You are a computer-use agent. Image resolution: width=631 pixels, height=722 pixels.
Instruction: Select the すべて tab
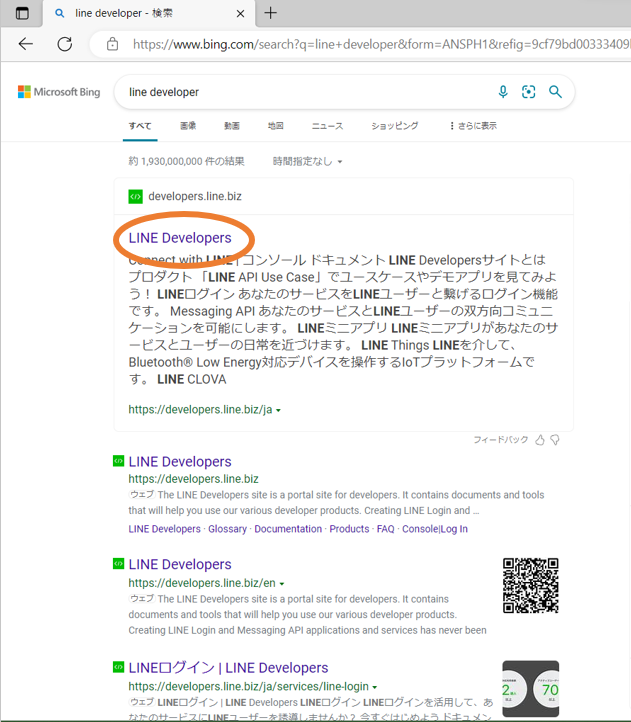pos(140,126)
